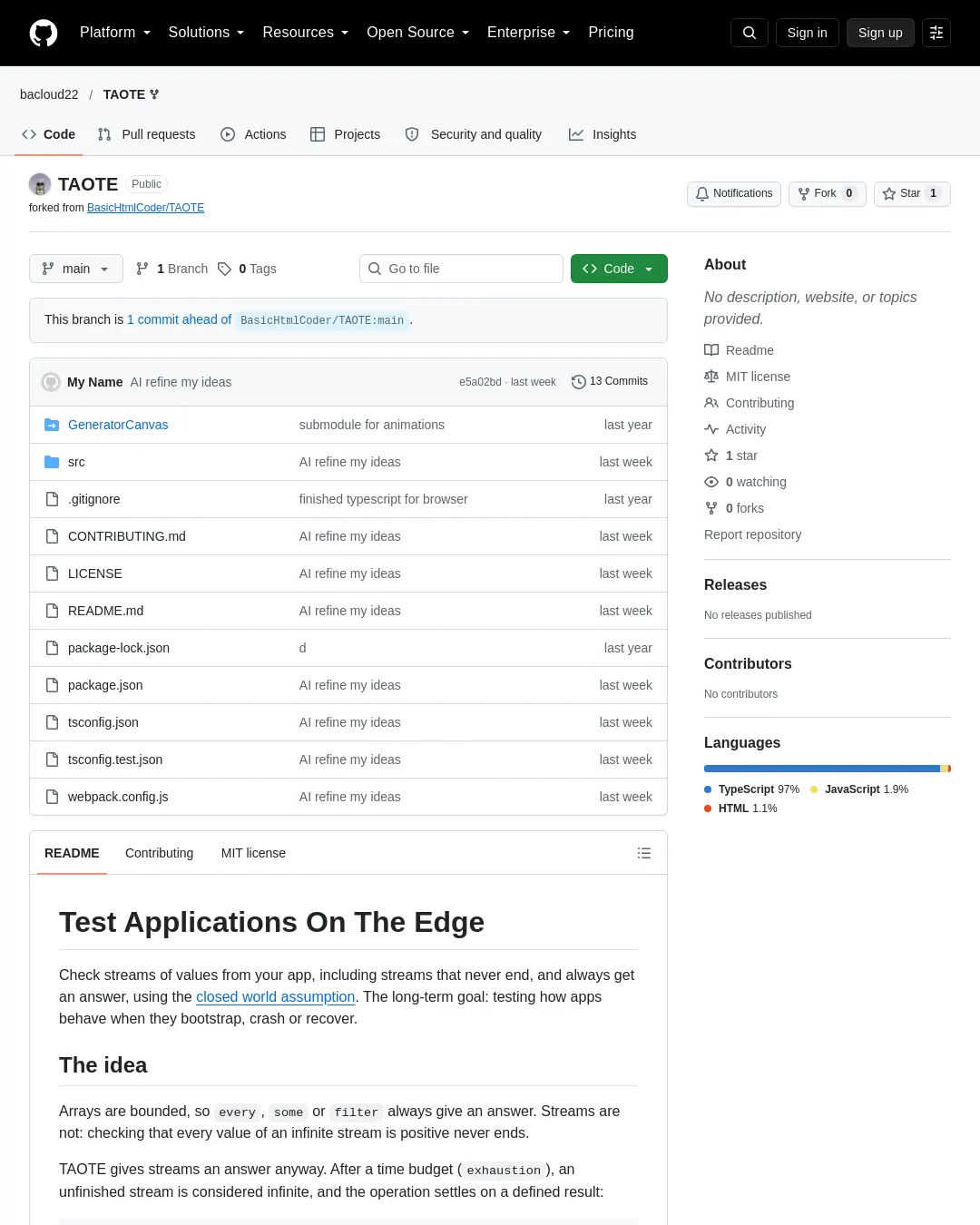Image resolution: width=980 pixels, height=1225 pixels.
Task: Click the Go to file magnifier icon
Action: point(375,269)
